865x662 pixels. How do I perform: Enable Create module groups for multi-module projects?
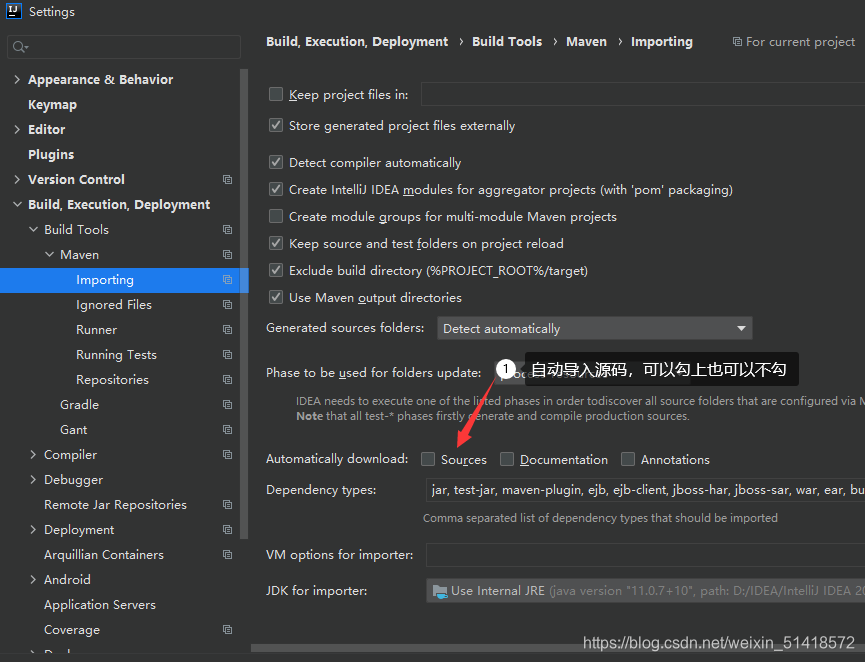pos(276,216)
